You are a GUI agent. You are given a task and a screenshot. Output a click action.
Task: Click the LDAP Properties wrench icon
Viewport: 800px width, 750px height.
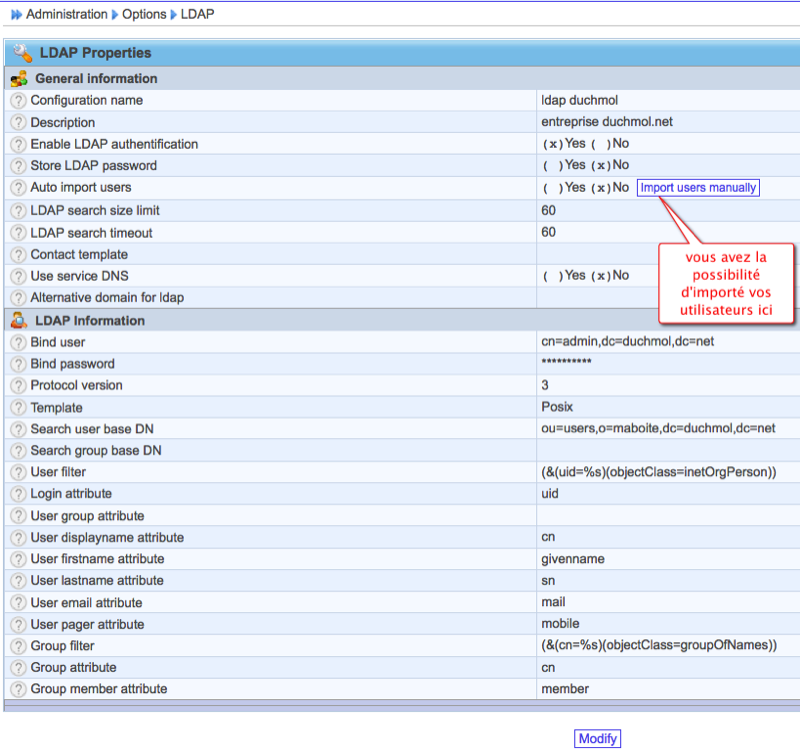(22, 53)
